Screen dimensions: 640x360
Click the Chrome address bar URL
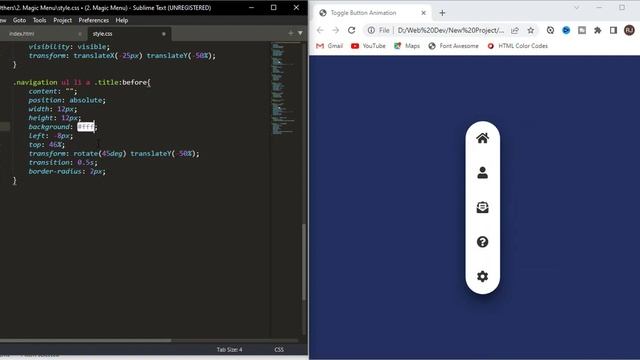pyautogui.click(x=451, y=30)
